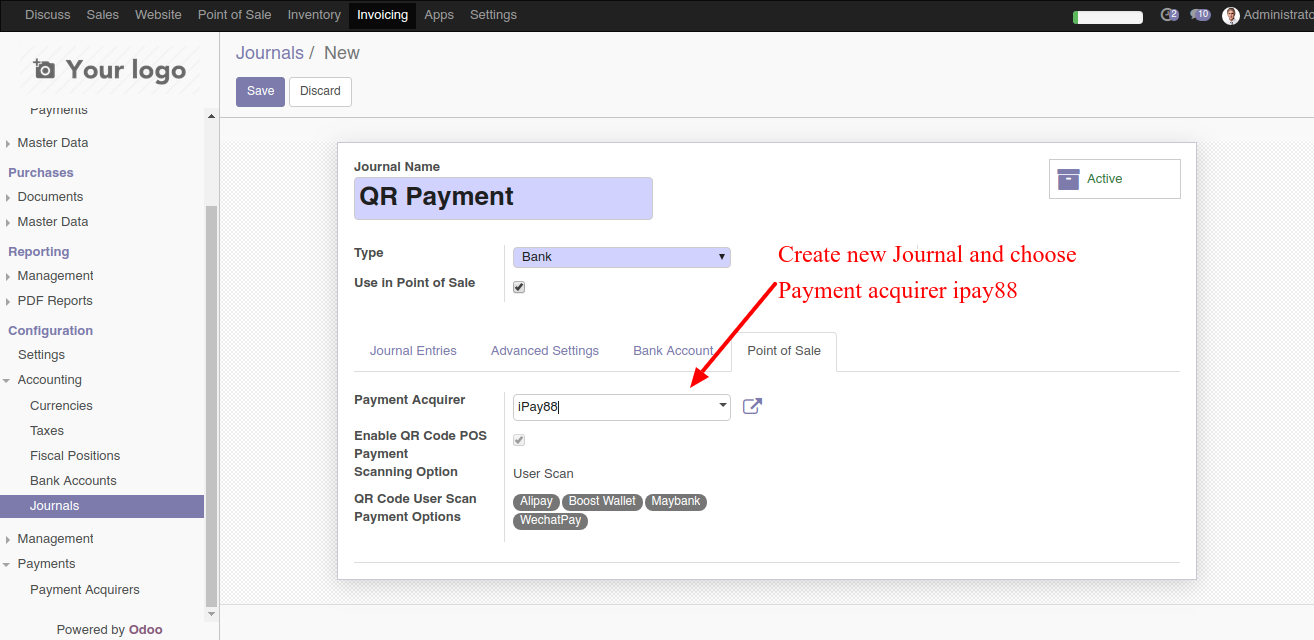
Task: Toggle Enable QR Code POS Payment checkbox
Action: [519, 440]
